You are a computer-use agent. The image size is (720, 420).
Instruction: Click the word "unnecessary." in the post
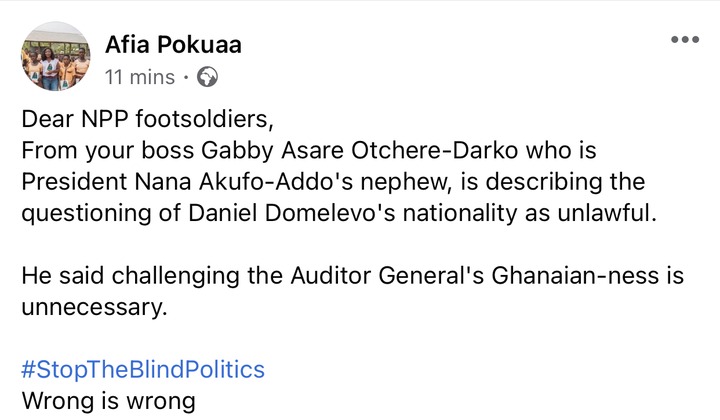(94, 307)
